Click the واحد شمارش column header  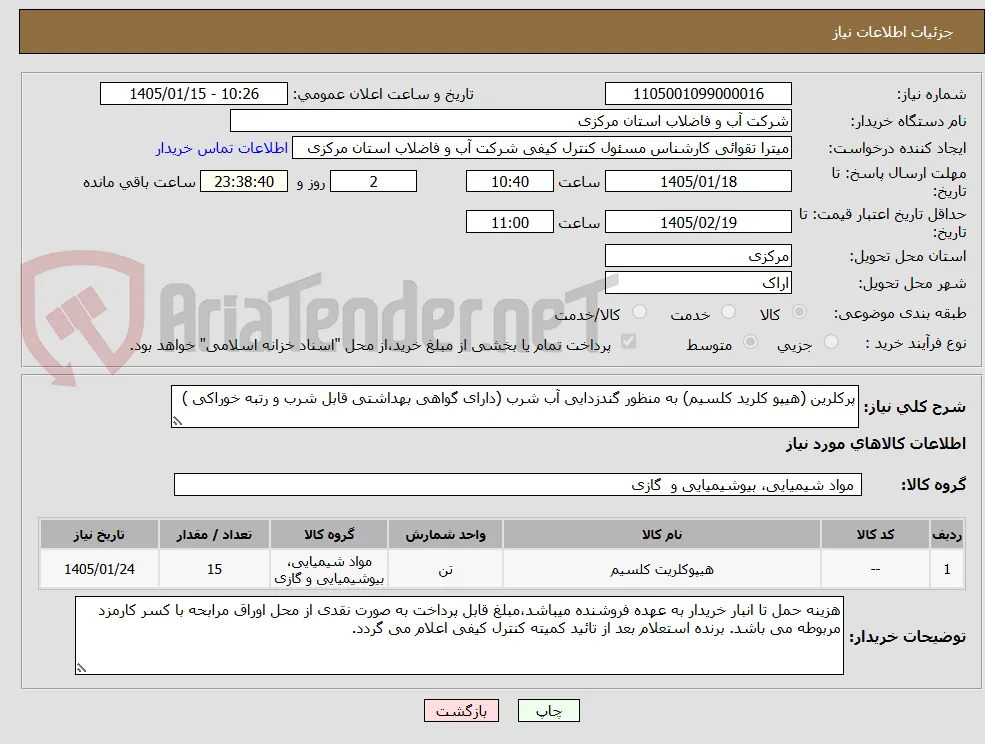(x=445, y=534)
